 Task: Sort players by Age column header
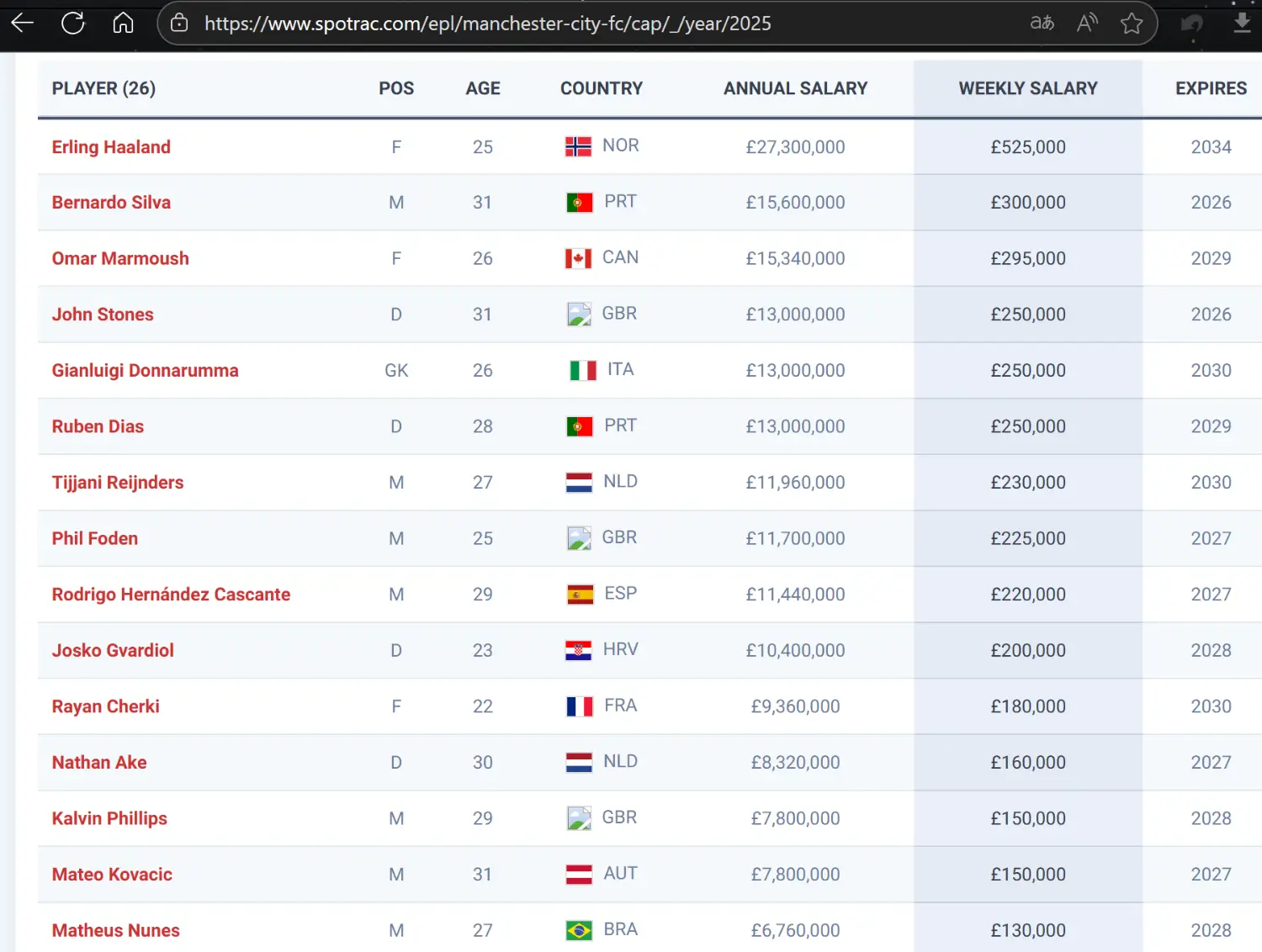point(483,88)
